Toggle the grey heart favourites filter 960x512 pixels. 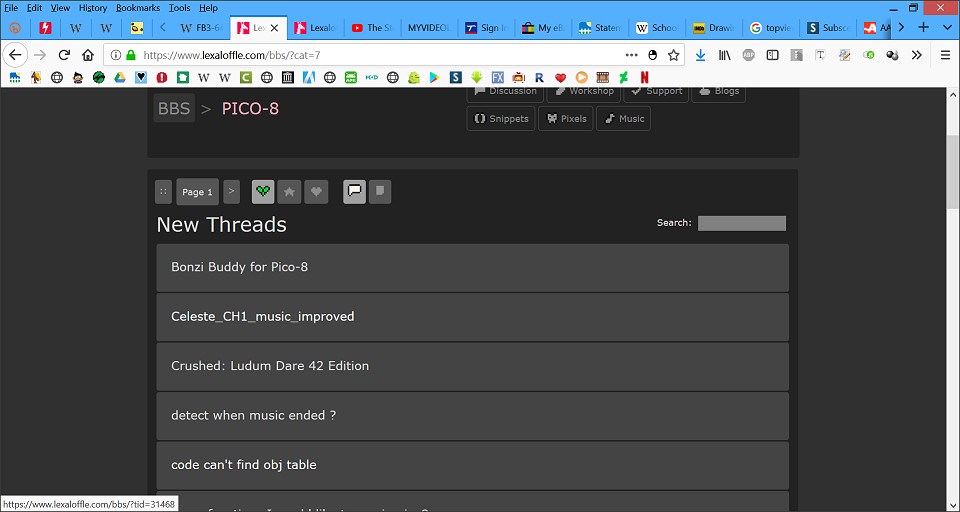tap(316, 192)
